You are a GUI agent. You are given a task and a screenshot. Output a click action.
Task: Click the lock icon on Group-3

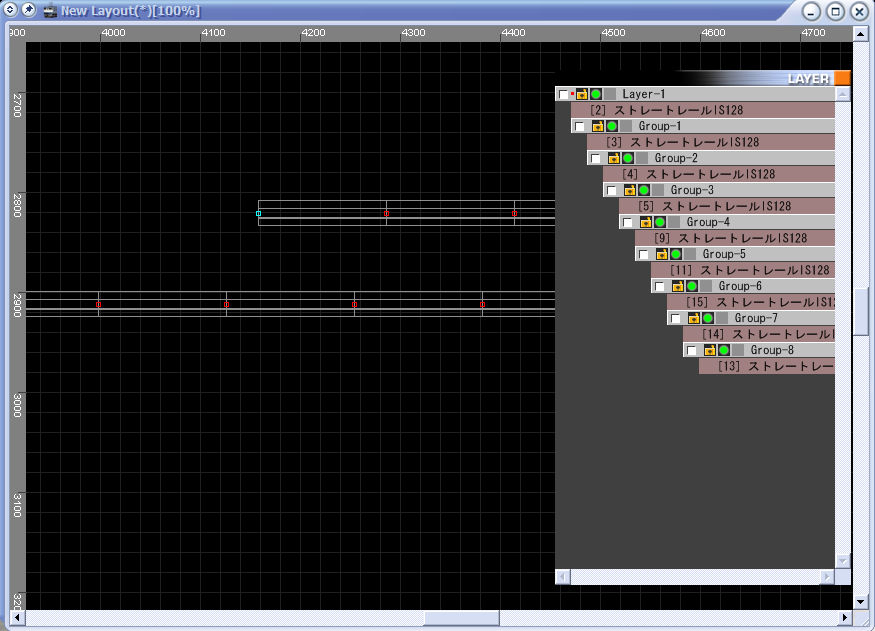coord(629,190)
